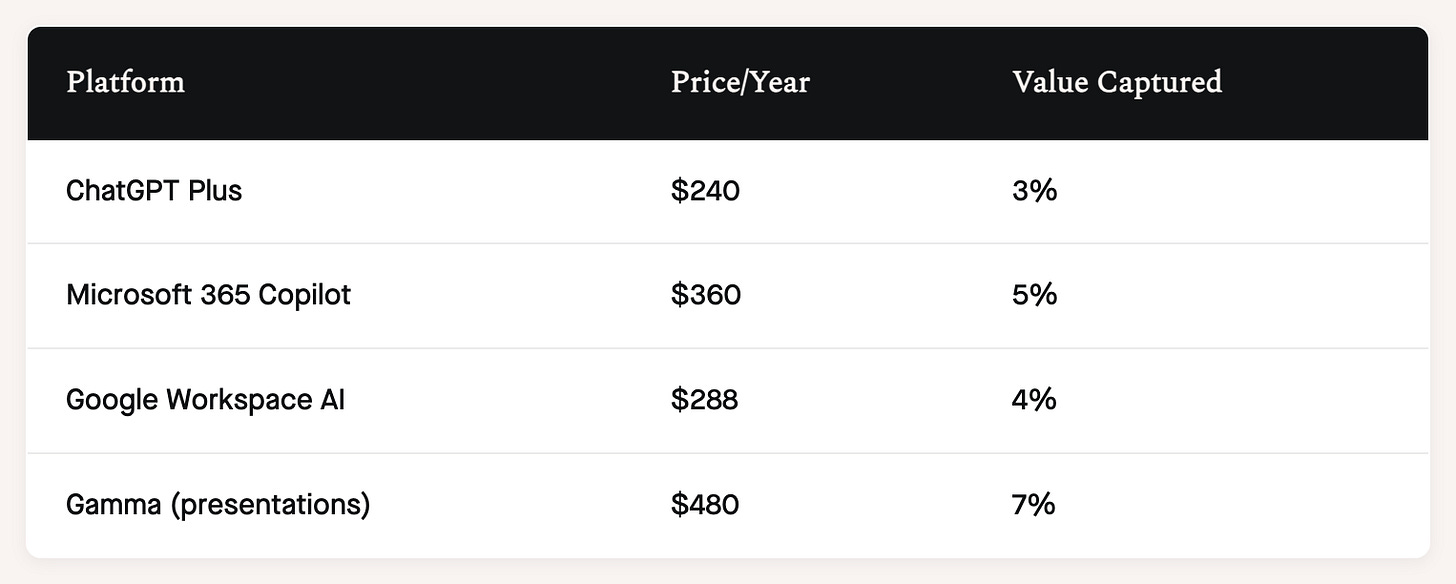Image resolution: width=1456 pixels, height=584 pixels.
Task: Click the Price/Year column header
Action: click(740, 82)
